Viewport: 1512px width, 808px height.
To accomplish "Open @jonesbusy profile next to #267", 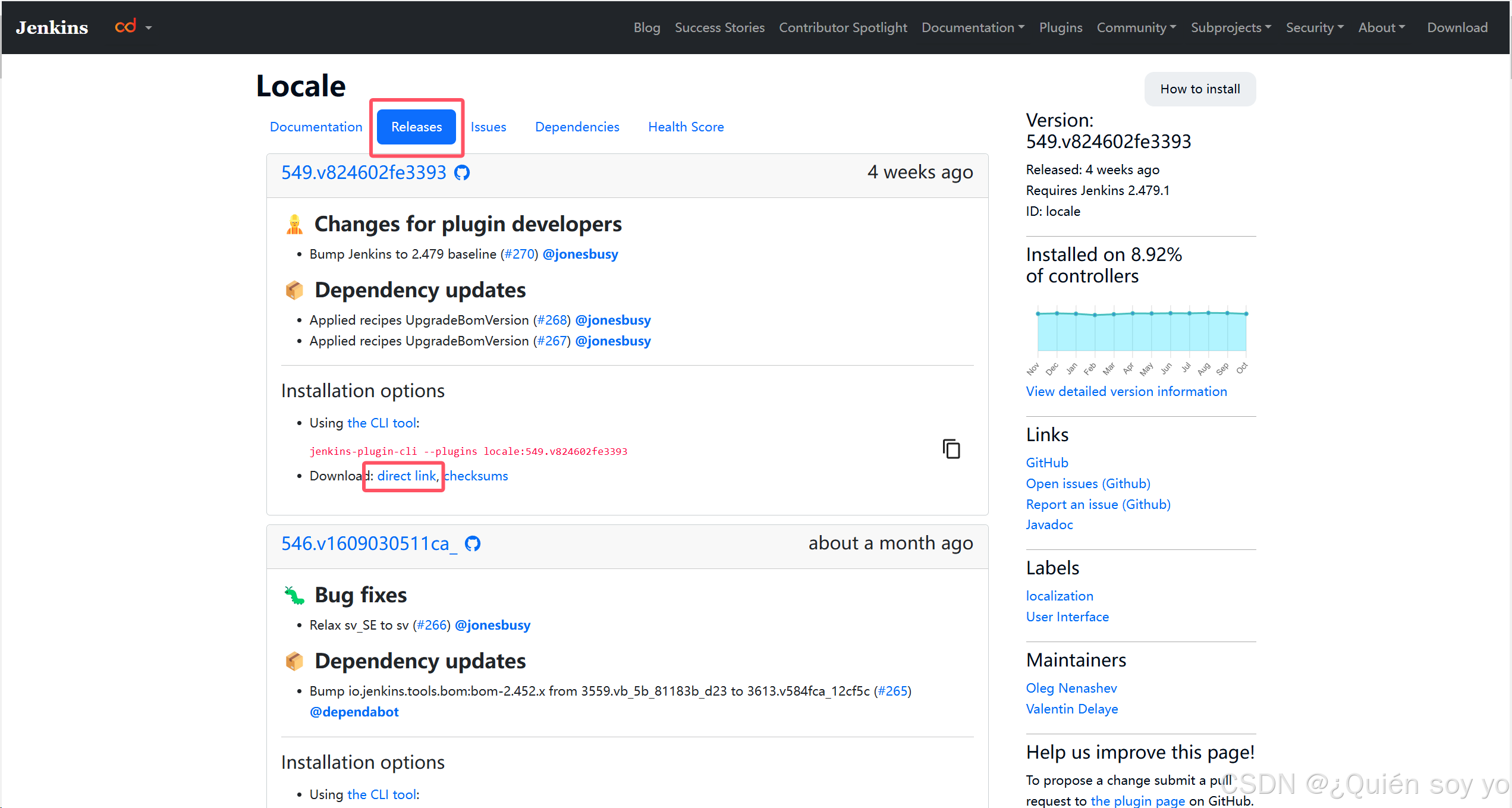I will (613, 341).
